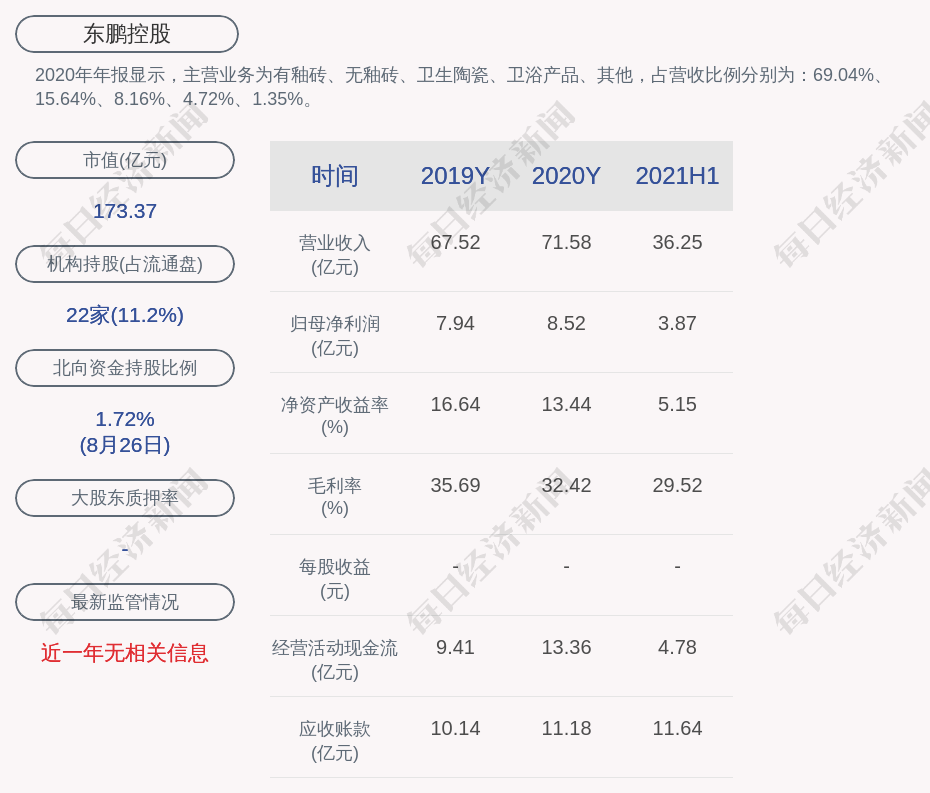Click the 营业收入(亿元) row label
Viewport: 930px width, 793px height.
335,255
